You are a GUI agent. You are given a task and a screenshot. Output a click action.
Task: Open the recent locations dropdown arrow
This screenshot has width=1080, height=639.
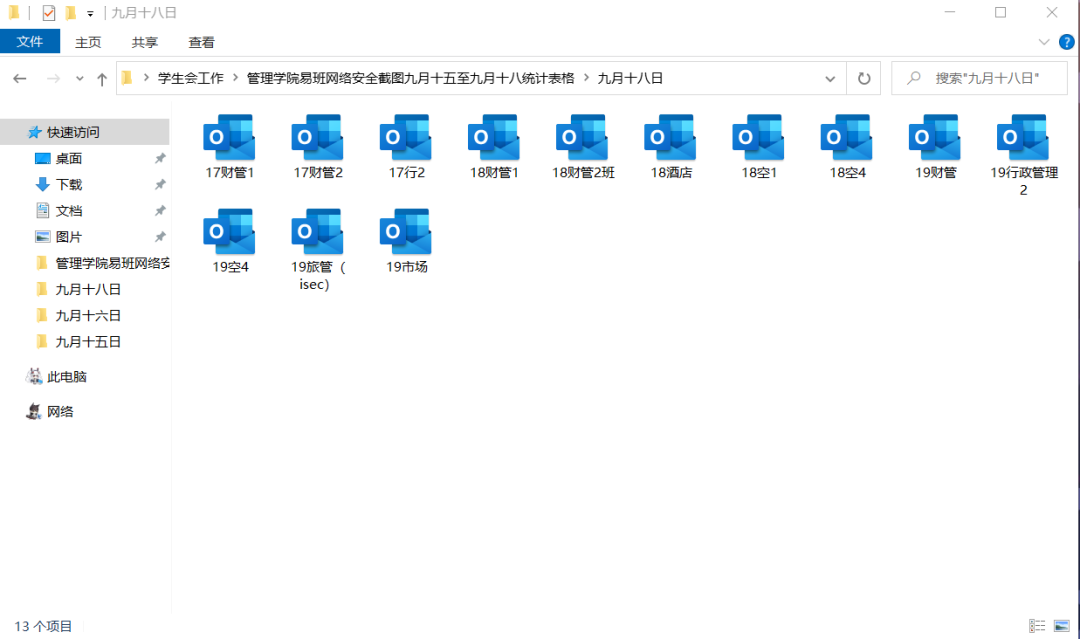click(x=80, y=78)
